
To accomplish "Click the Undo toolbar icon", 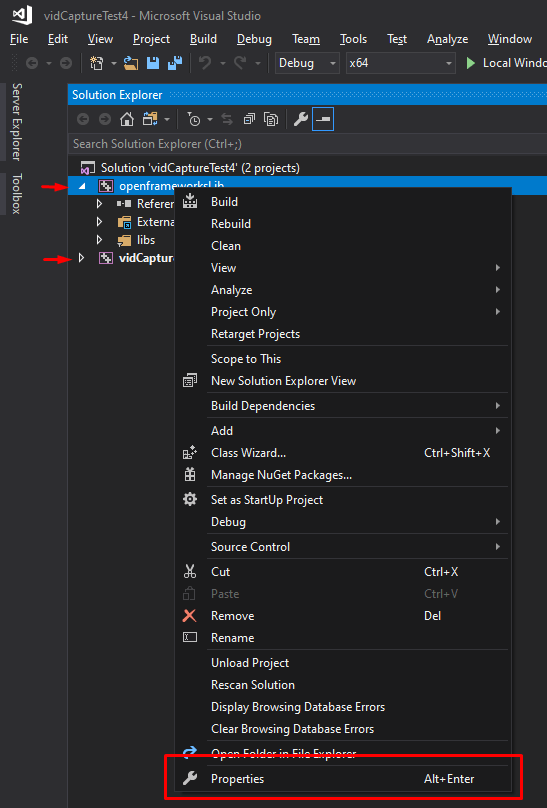I will [205, 63].
